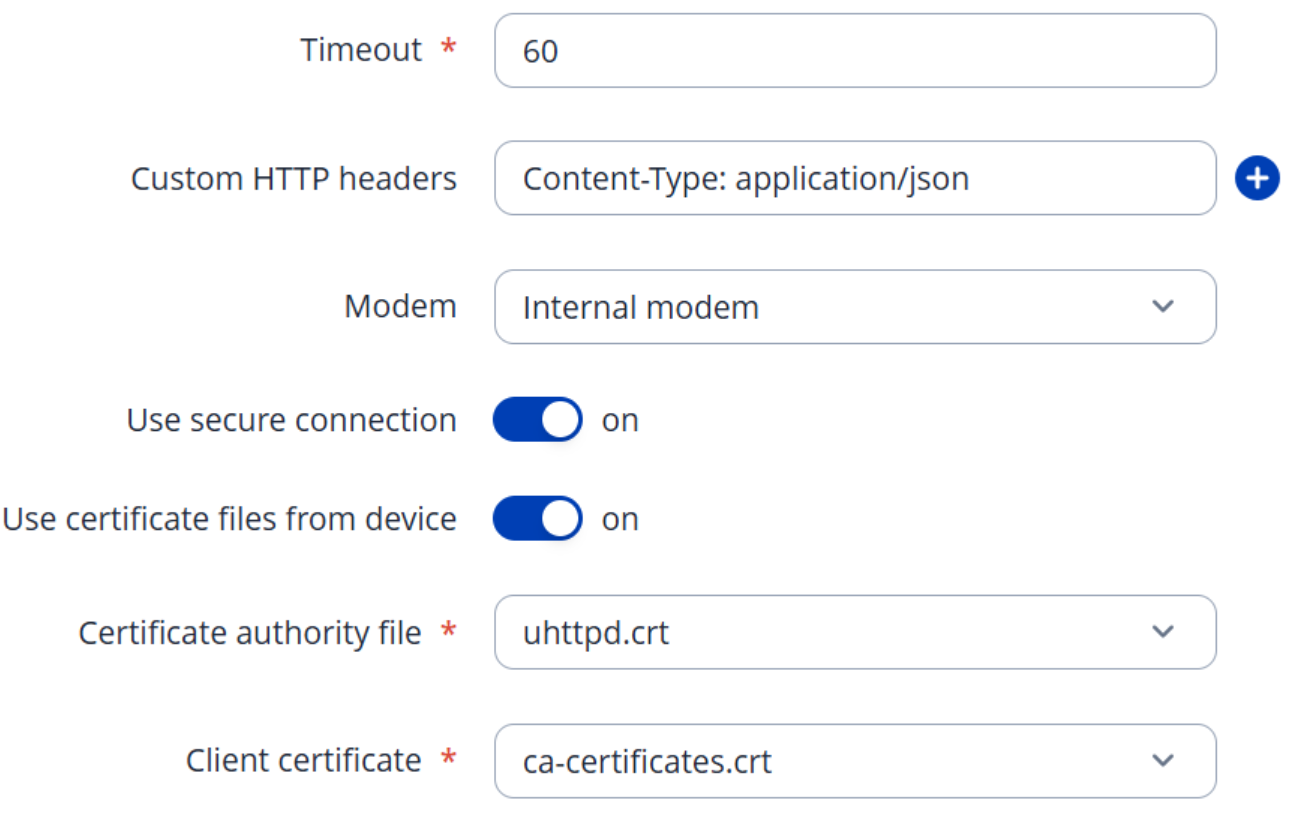Click the Client certificate label

coord(303,761)
